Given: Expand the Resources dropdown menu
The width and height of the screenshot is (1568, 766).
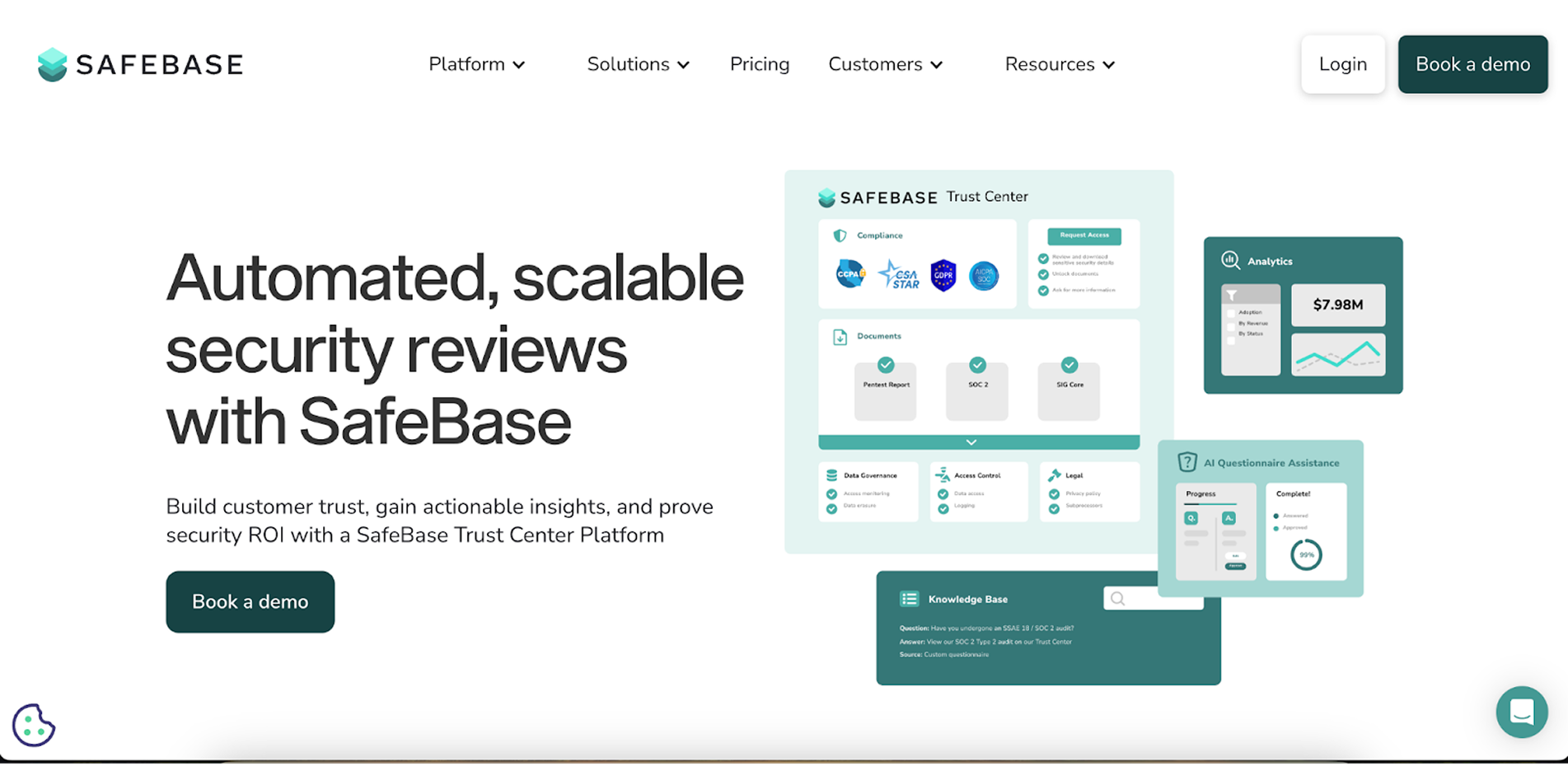Looking at the screenshot, I should click(x=1060, y=64).
